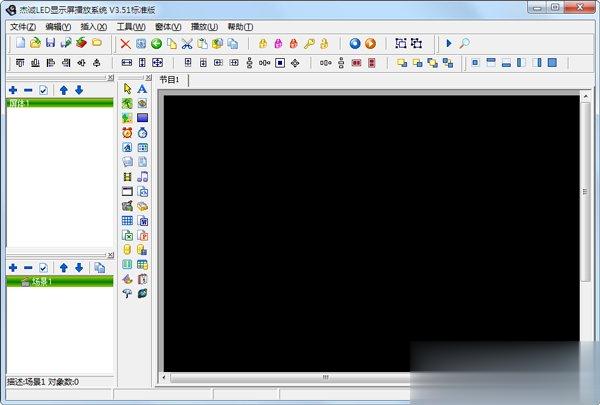Insert stopwatch timer object from toolbox
The height and width of the screenshot is (405, 600).
pos(142,133)
